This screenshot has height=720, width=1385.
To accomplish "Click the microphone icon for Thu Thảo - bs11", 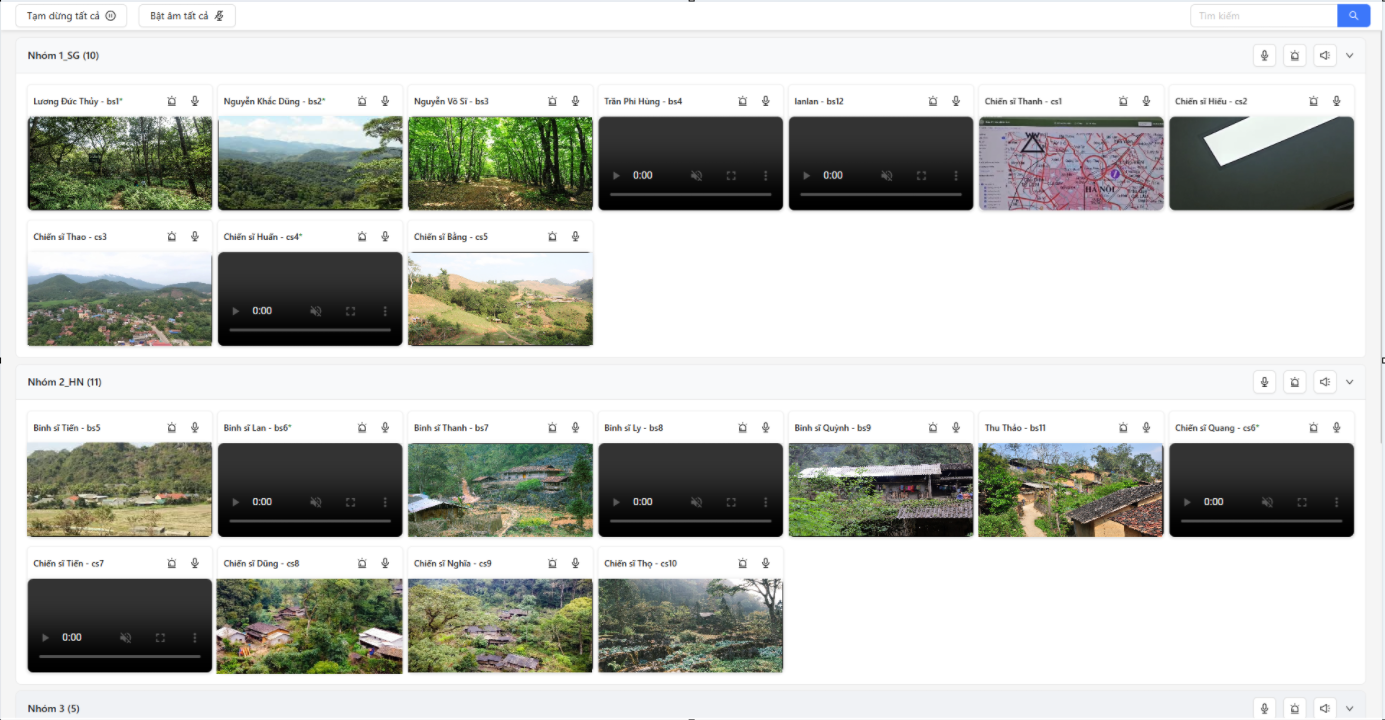I will point(1146,428).
